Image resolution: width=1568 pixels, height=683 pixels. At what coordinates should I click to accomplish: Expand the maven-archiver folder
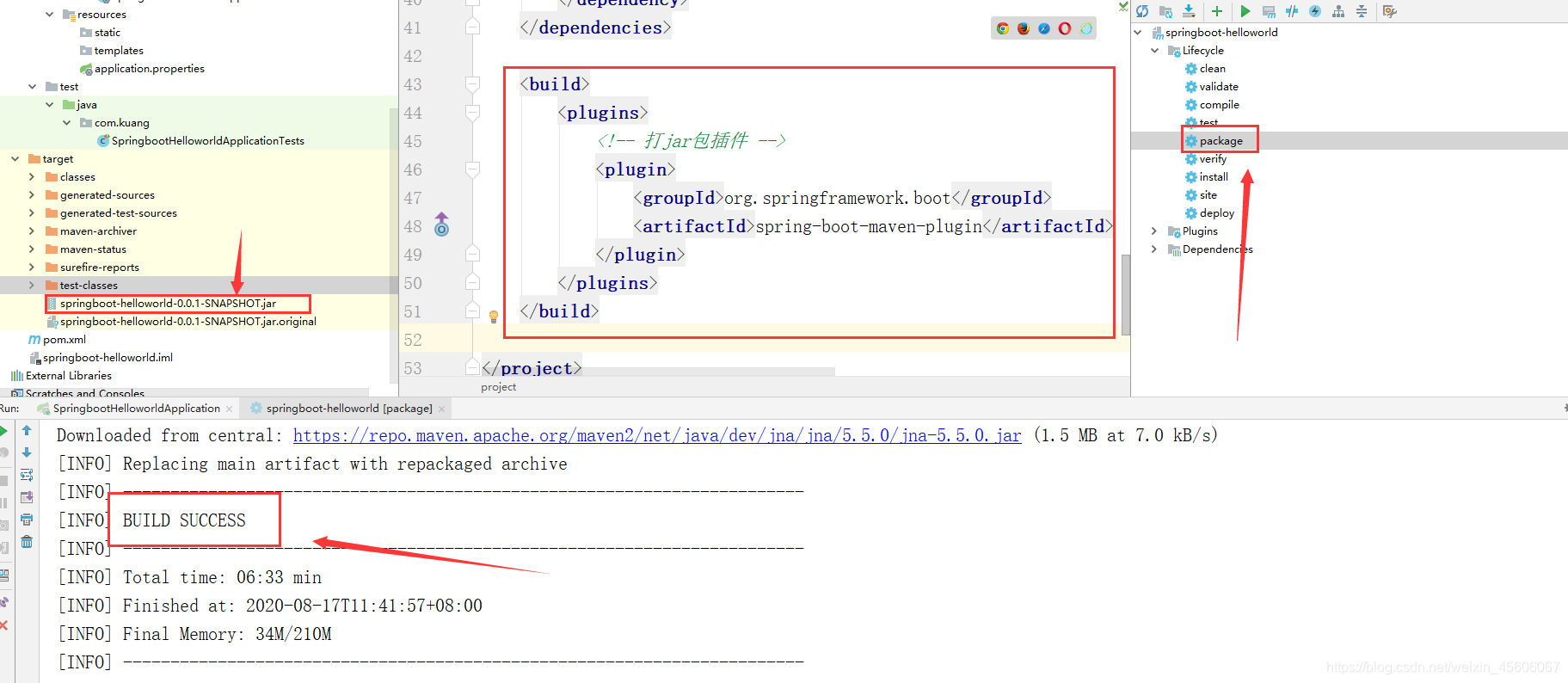[32, 231]
